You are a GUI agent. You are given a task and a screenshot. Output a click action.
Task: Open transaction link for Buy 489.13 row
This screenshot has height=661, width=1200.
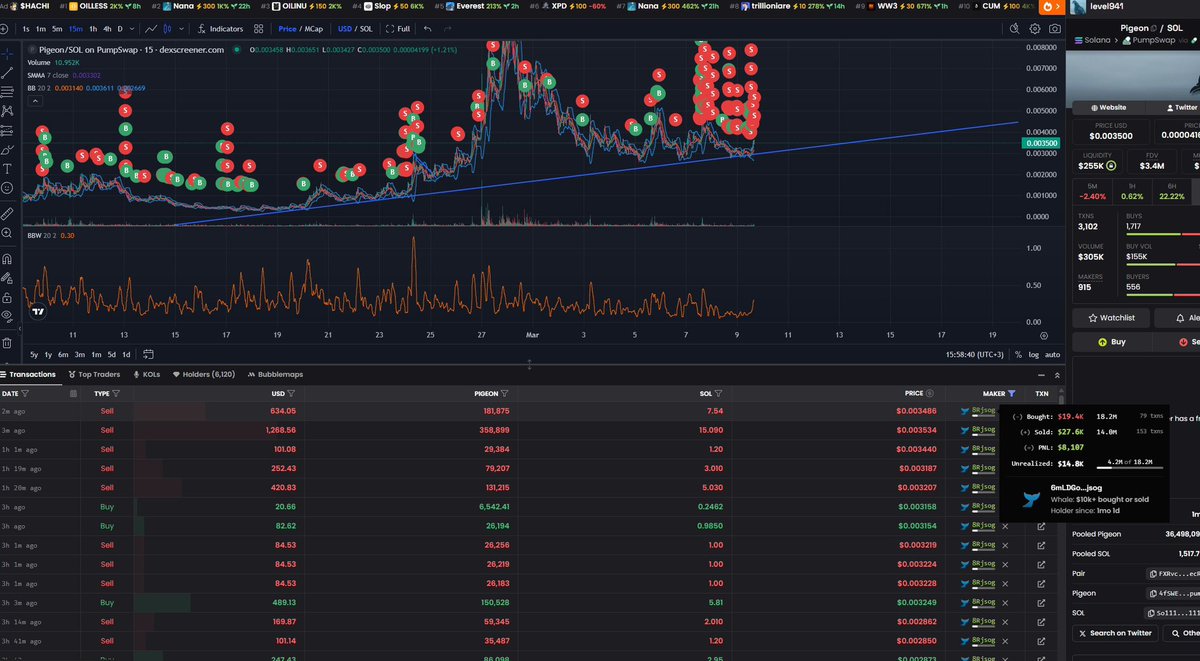[x=1041, y=602]
